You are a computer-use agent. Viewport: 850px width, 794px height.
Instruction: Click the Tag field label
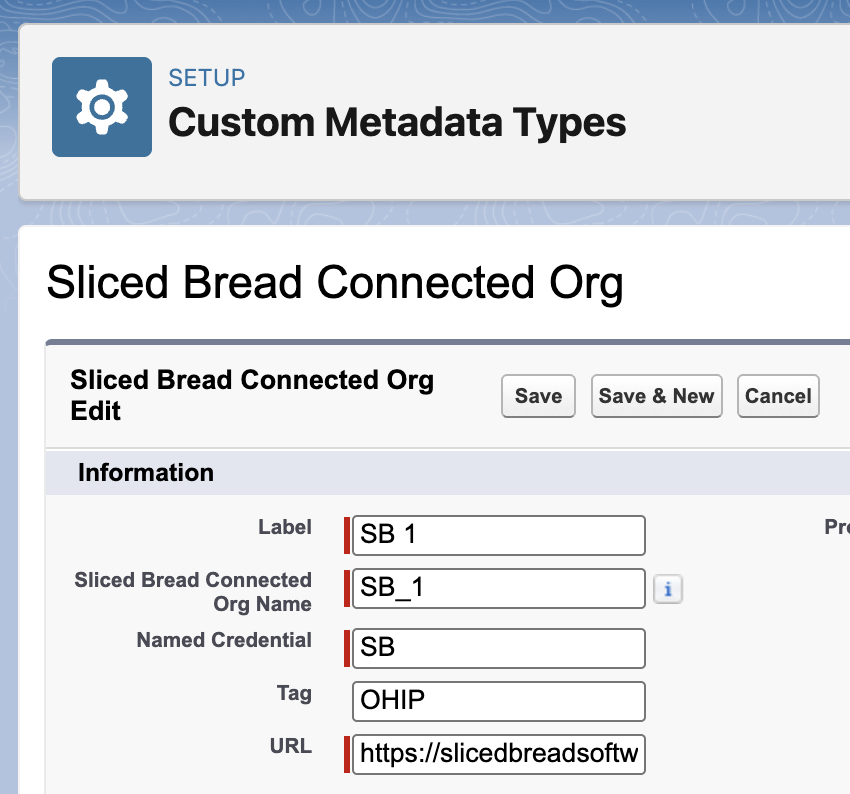(x=293, y=693)
